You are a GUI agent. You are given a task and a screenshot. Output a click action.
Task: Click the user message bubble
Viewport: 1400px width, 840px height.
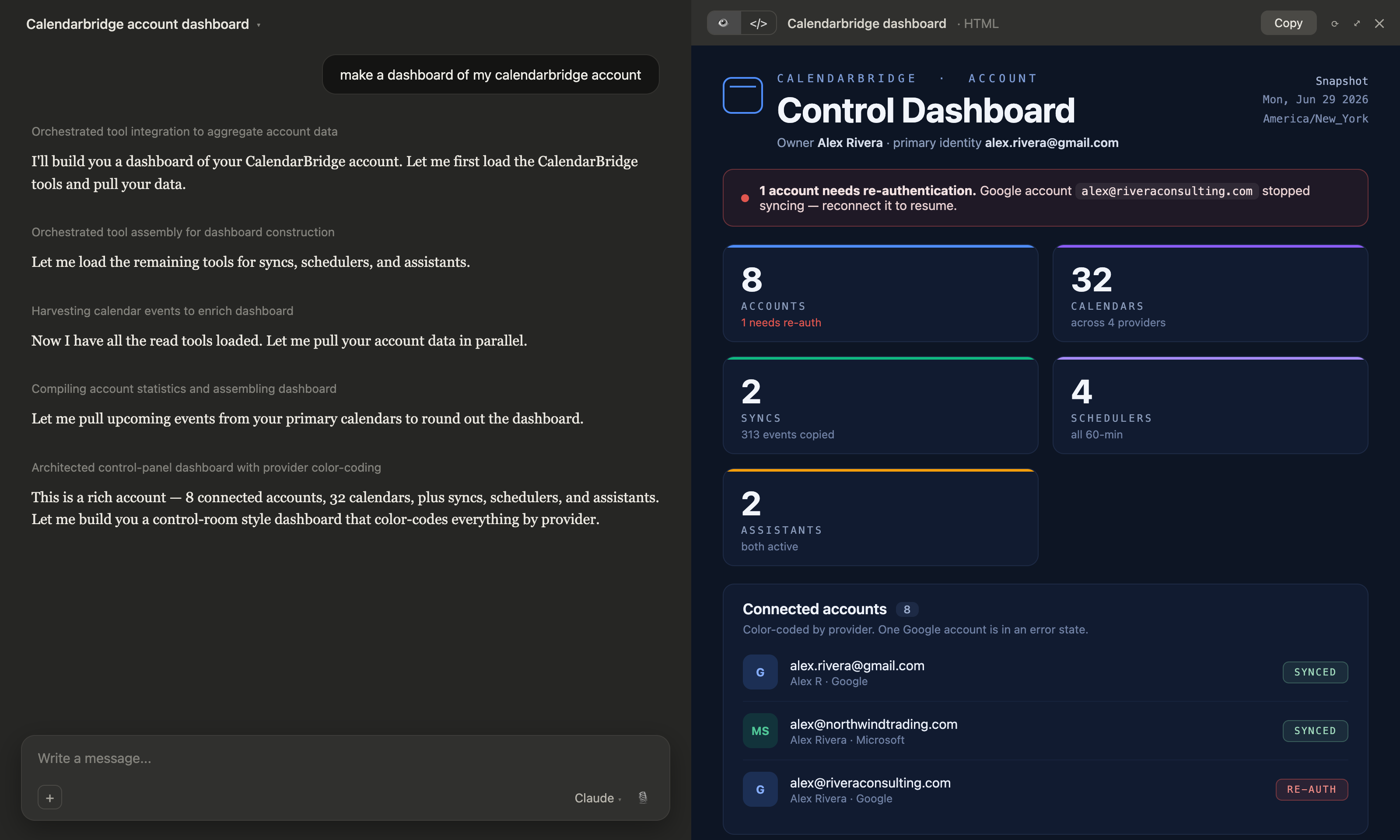tap(490, 75)
